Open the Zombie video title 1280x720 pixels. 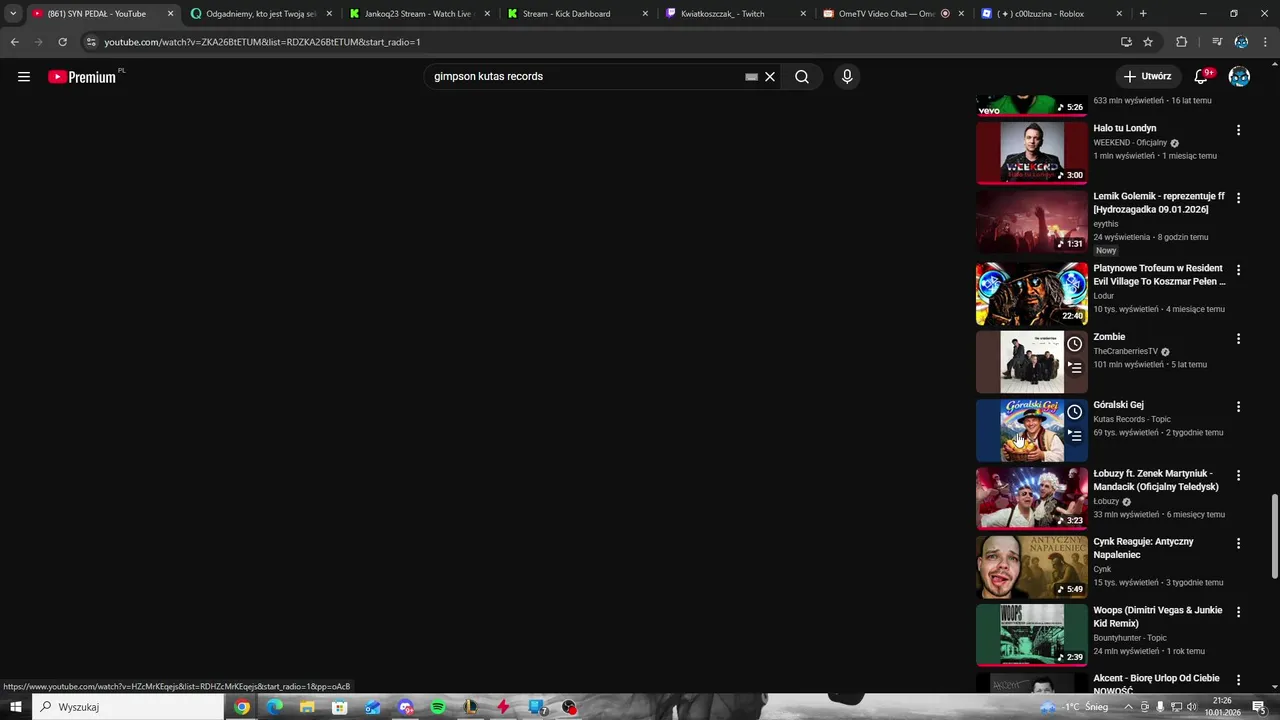[x=1109, y=337]
